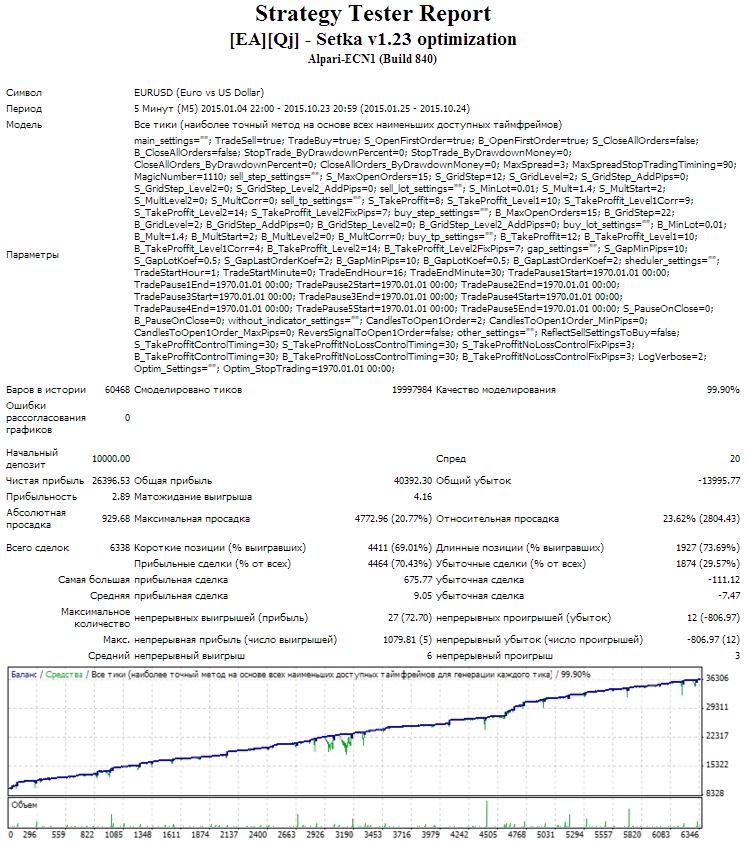Select the average profit trade '9.05' value
The height and width of the screenshot is (843, 748).
point(423,596)
